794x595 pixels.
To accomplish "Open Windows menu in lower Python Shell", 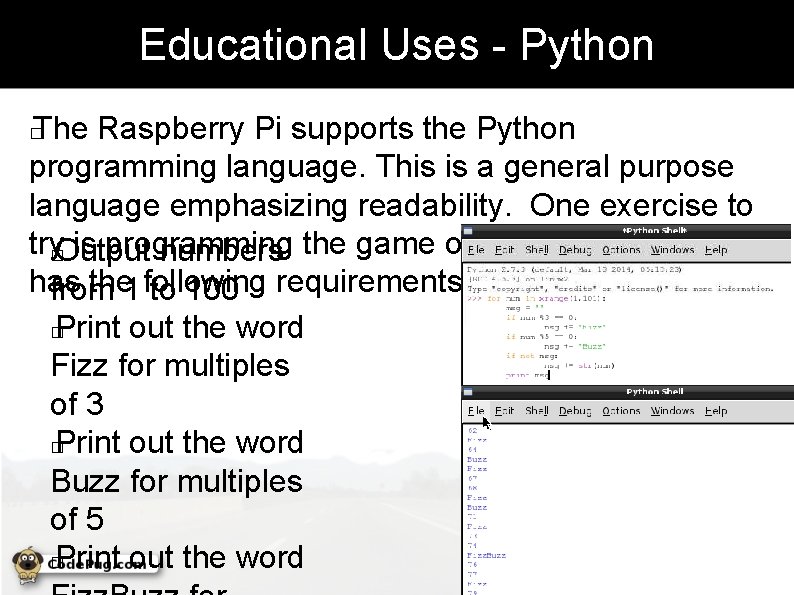I will 672,411.
